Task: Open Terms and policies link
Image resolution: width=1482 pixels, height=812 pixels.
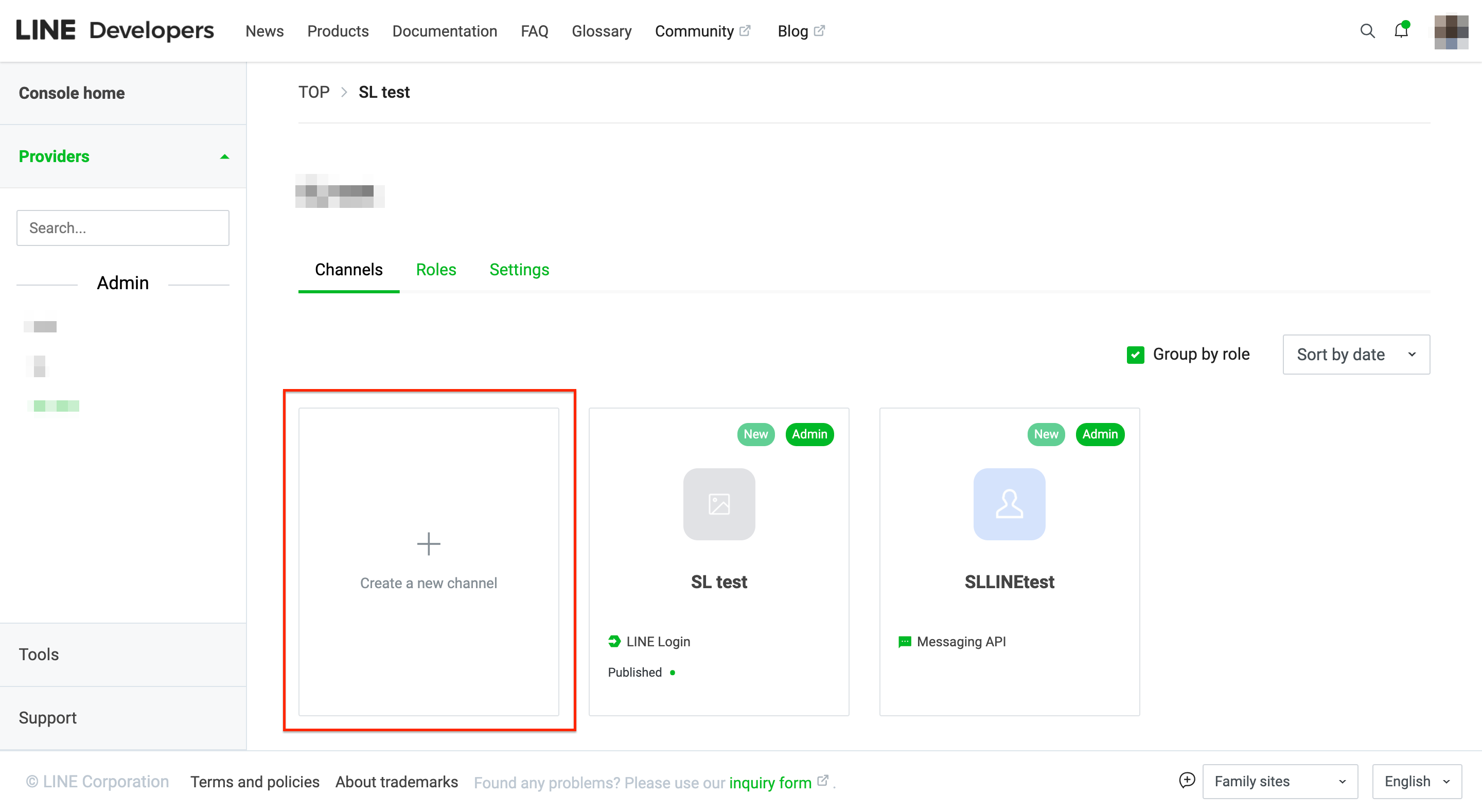Action: 255,782
